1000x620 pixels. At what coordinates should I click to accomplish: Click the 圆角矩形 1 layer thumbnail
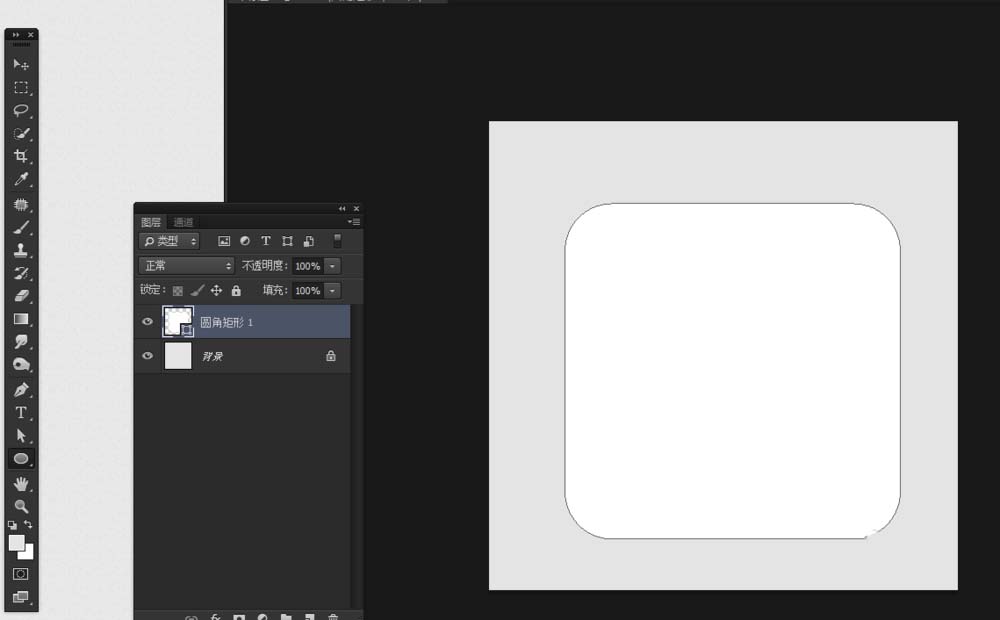pos(177,322)
